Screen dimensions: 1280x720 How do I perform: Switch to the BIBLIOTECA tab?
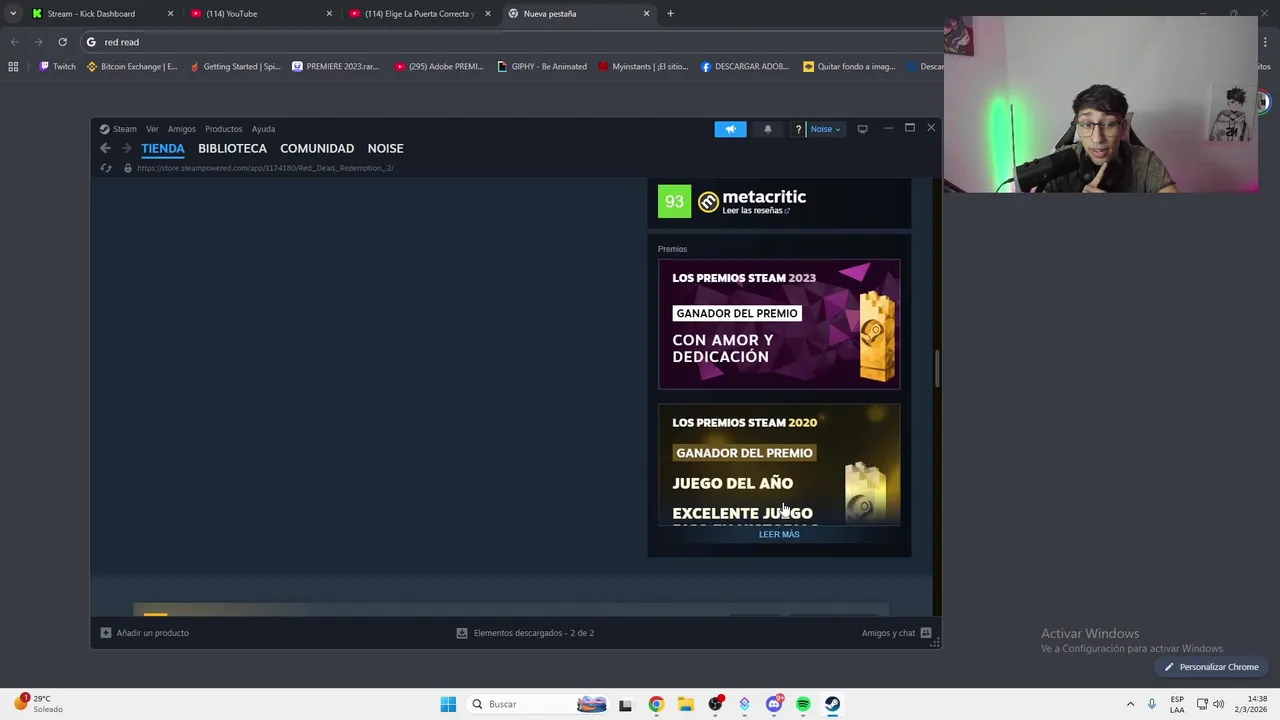232,148
